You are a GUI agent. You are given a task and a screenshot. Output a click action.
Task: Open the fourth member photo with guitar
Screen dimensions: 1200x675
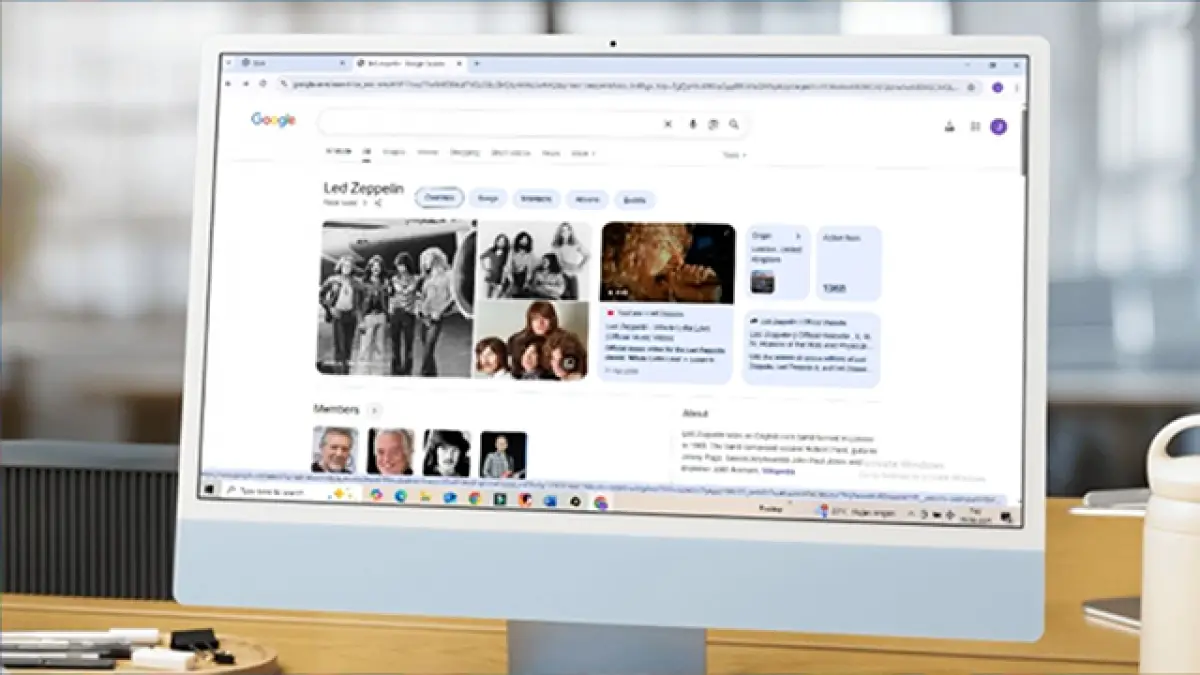coord(503,455)
